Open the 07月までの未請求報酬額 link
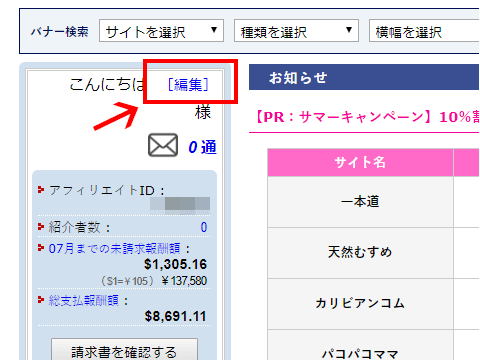 click(115, 249)
